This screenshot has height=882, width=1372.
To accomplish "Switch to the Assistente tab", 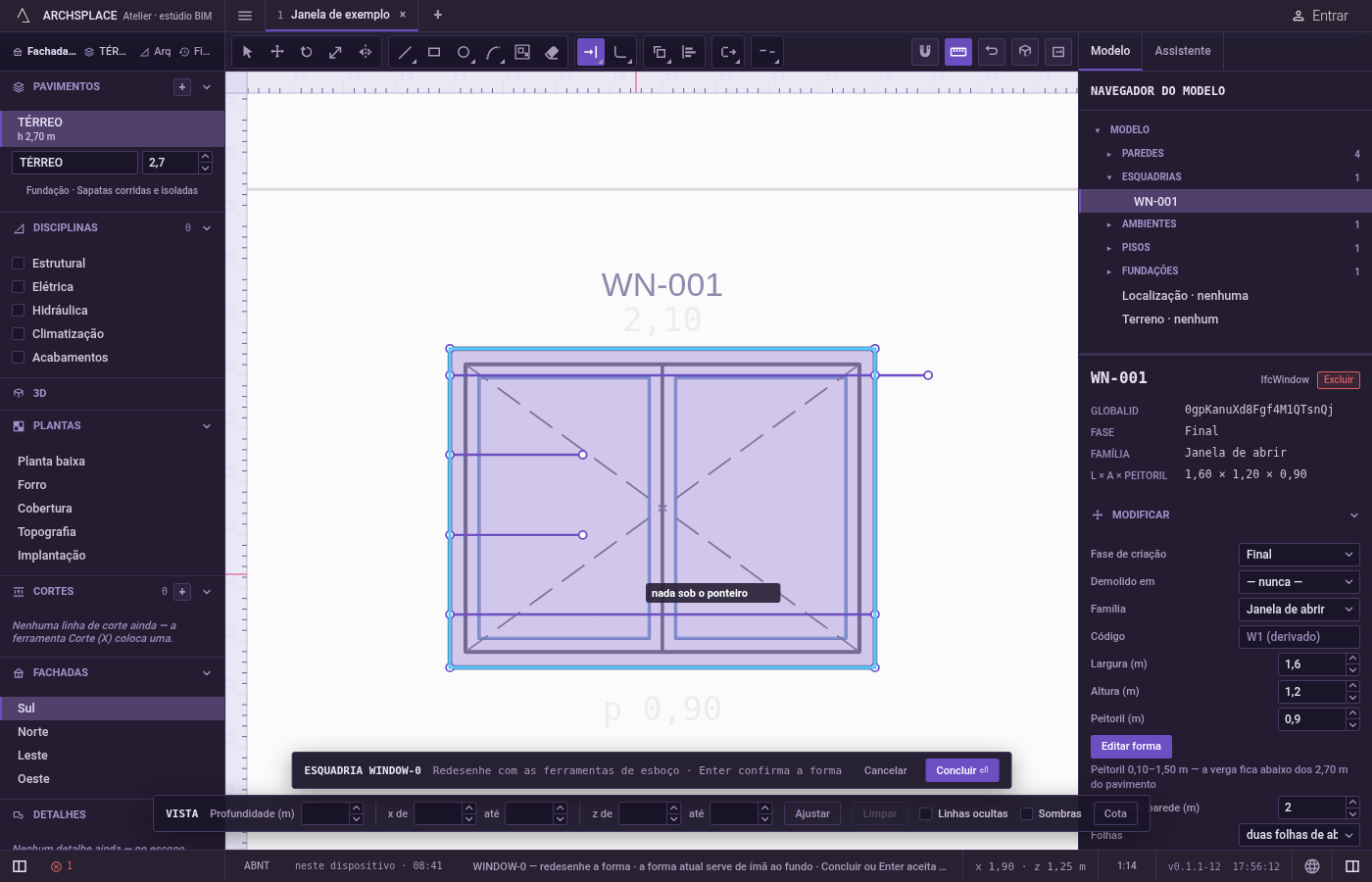I will (1182, 51).
